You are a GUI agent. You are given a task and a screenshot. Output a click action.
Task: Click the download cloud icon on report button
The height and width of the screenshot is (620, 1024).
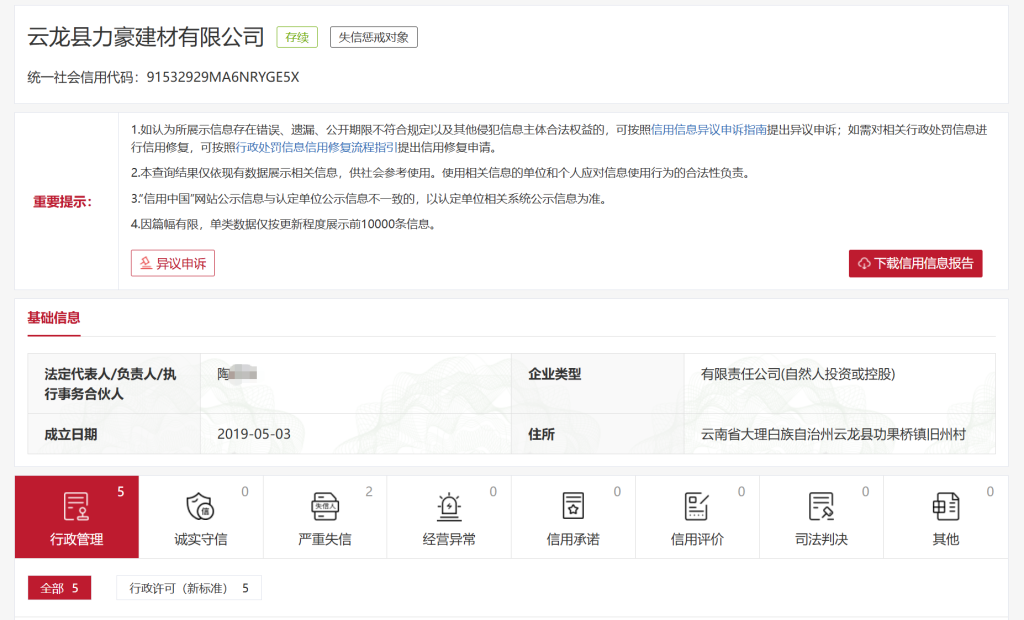coord(862,264)
